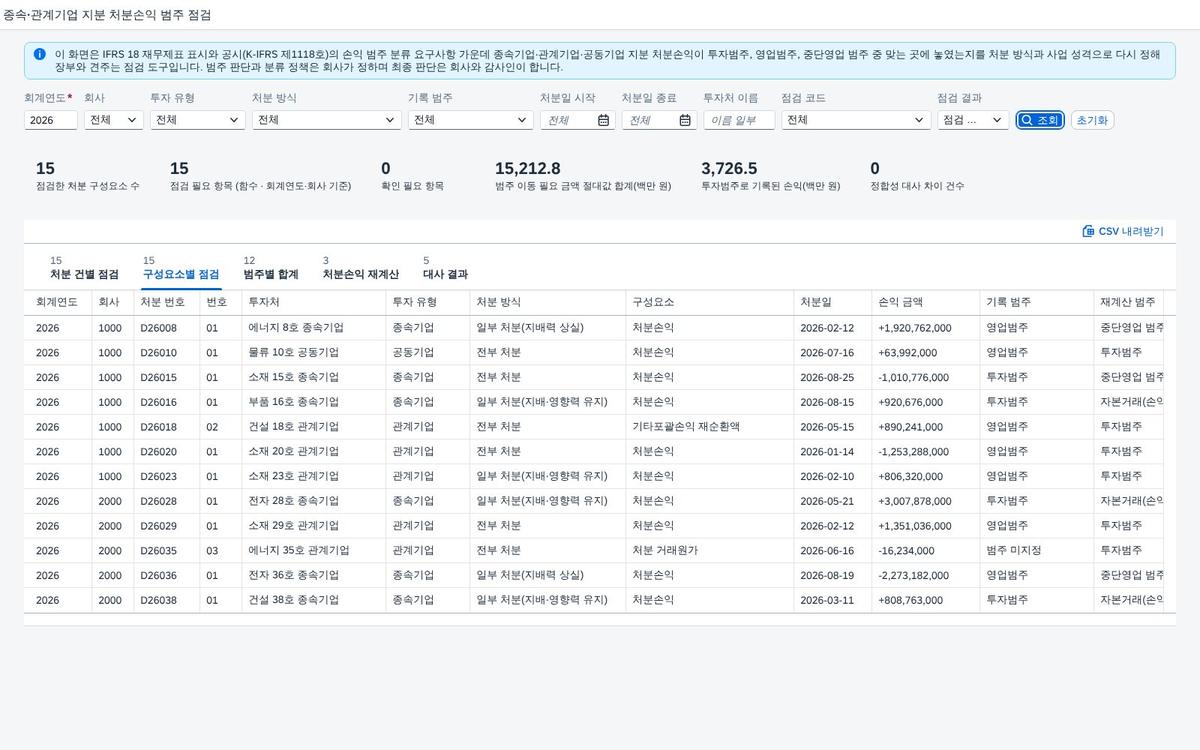Screen dimensions: 1200x750
Task: Expand the 투자 유형 dropdown
Action: (197, 120)
